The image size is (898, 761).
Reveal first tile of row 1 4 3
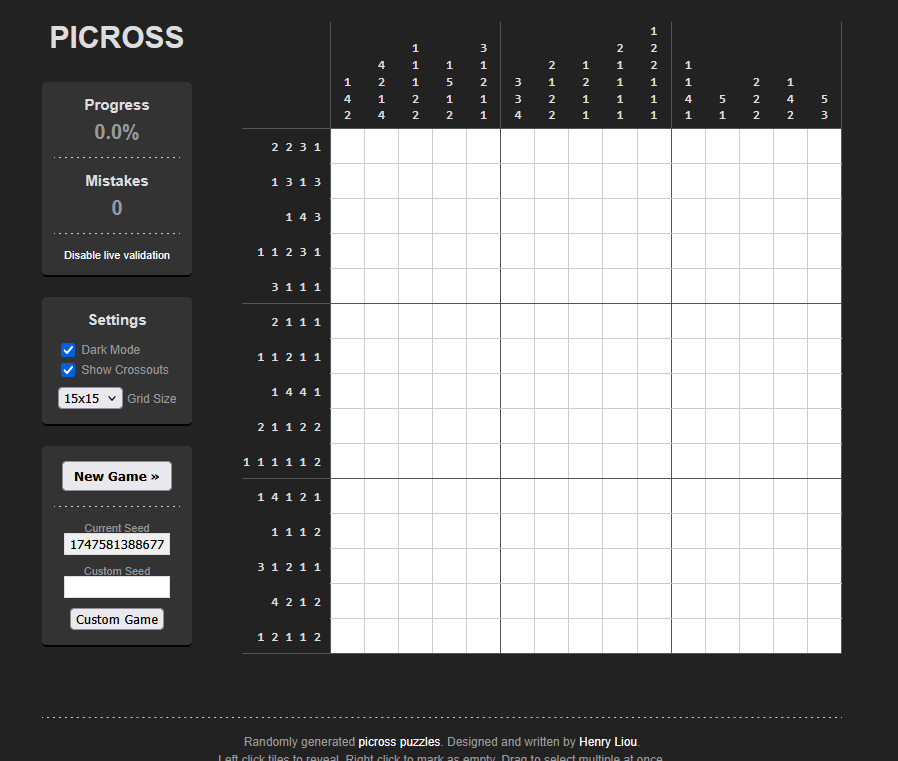coord(348,216)
